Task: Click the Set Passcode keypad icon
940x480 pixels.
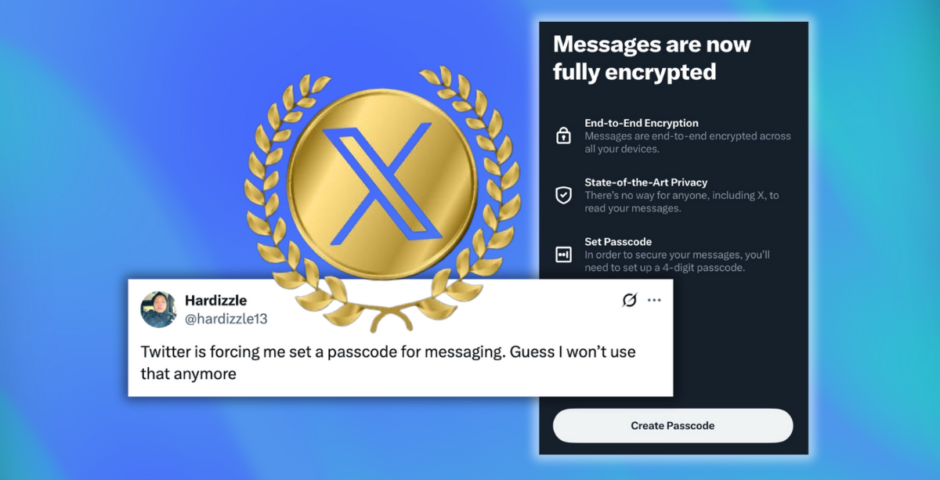Action: point(563,255)
